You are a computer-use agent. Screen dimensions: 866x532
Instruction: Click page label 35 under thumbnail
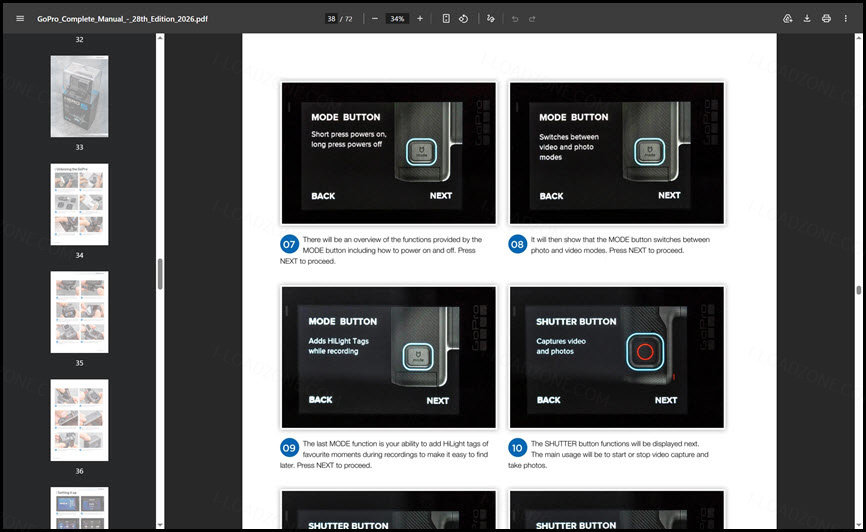(80, 363)
